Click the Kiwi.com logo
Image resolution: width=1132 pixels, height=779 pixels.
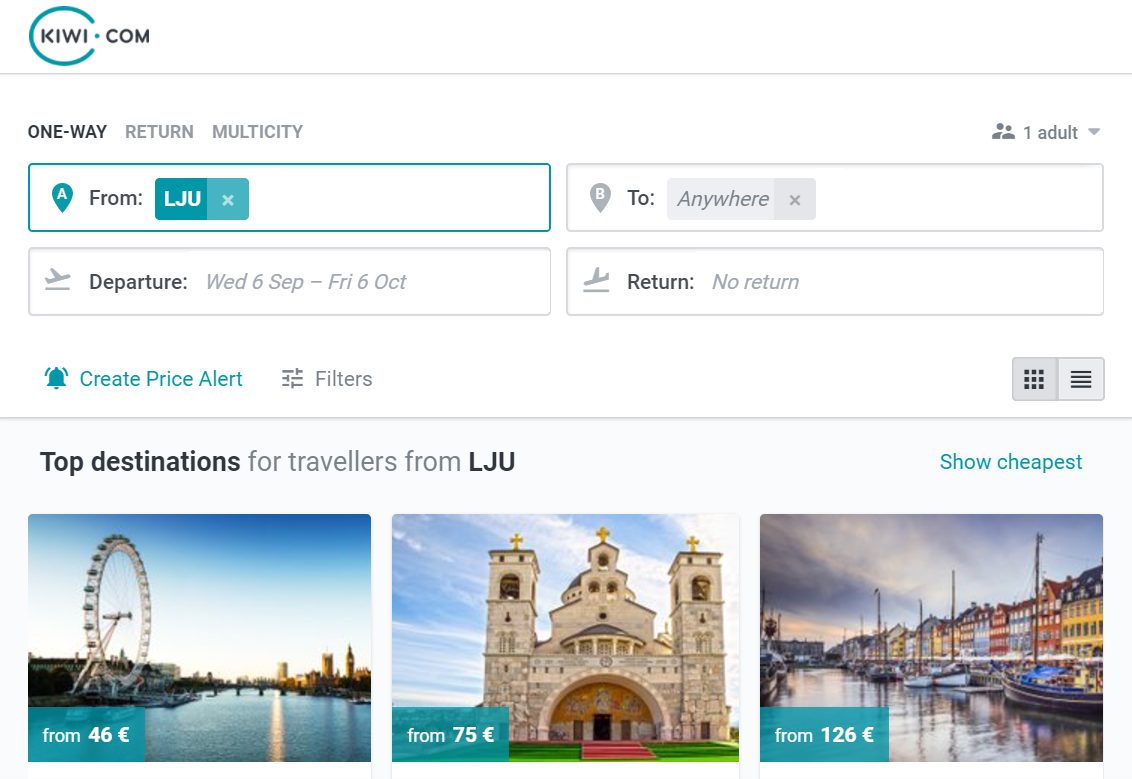pos(89,36)
